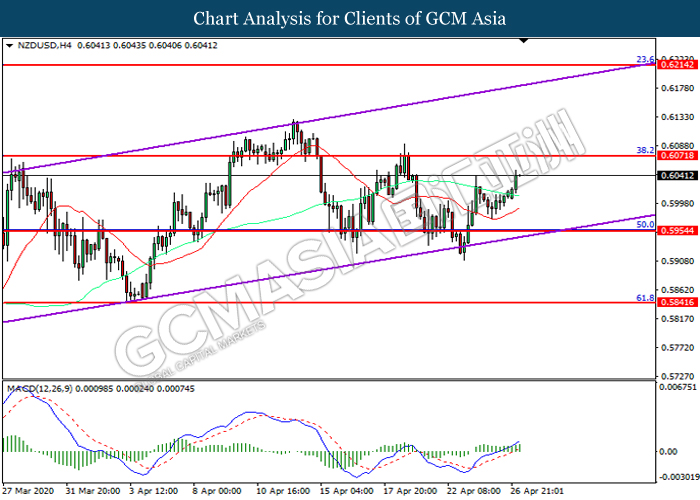Click the 0.61330 price axis value

point(677,117)
